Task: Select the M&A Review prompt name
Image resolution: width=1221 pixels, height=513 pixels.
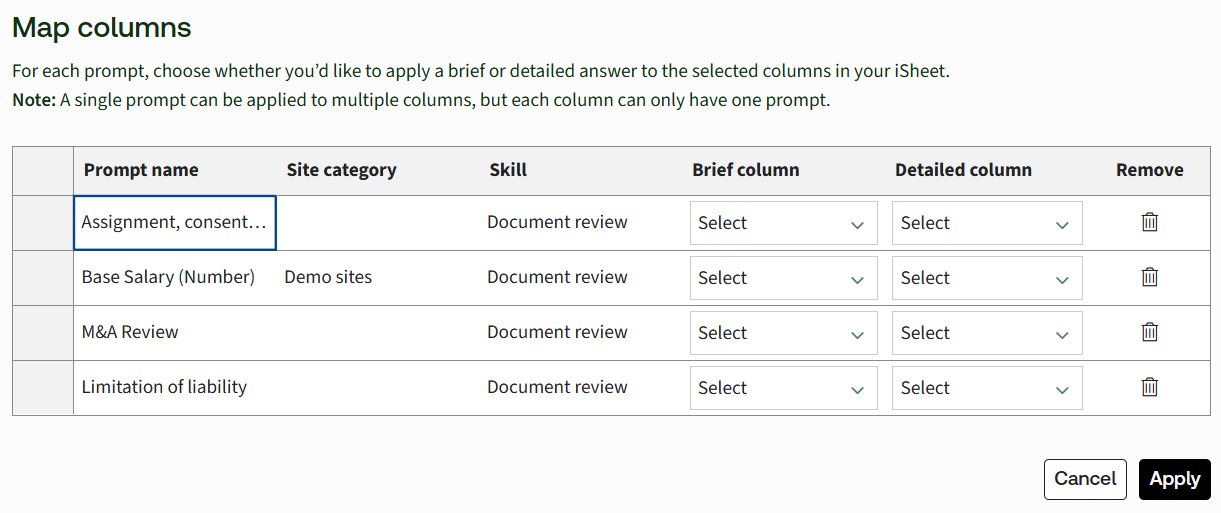Action: 130,332
